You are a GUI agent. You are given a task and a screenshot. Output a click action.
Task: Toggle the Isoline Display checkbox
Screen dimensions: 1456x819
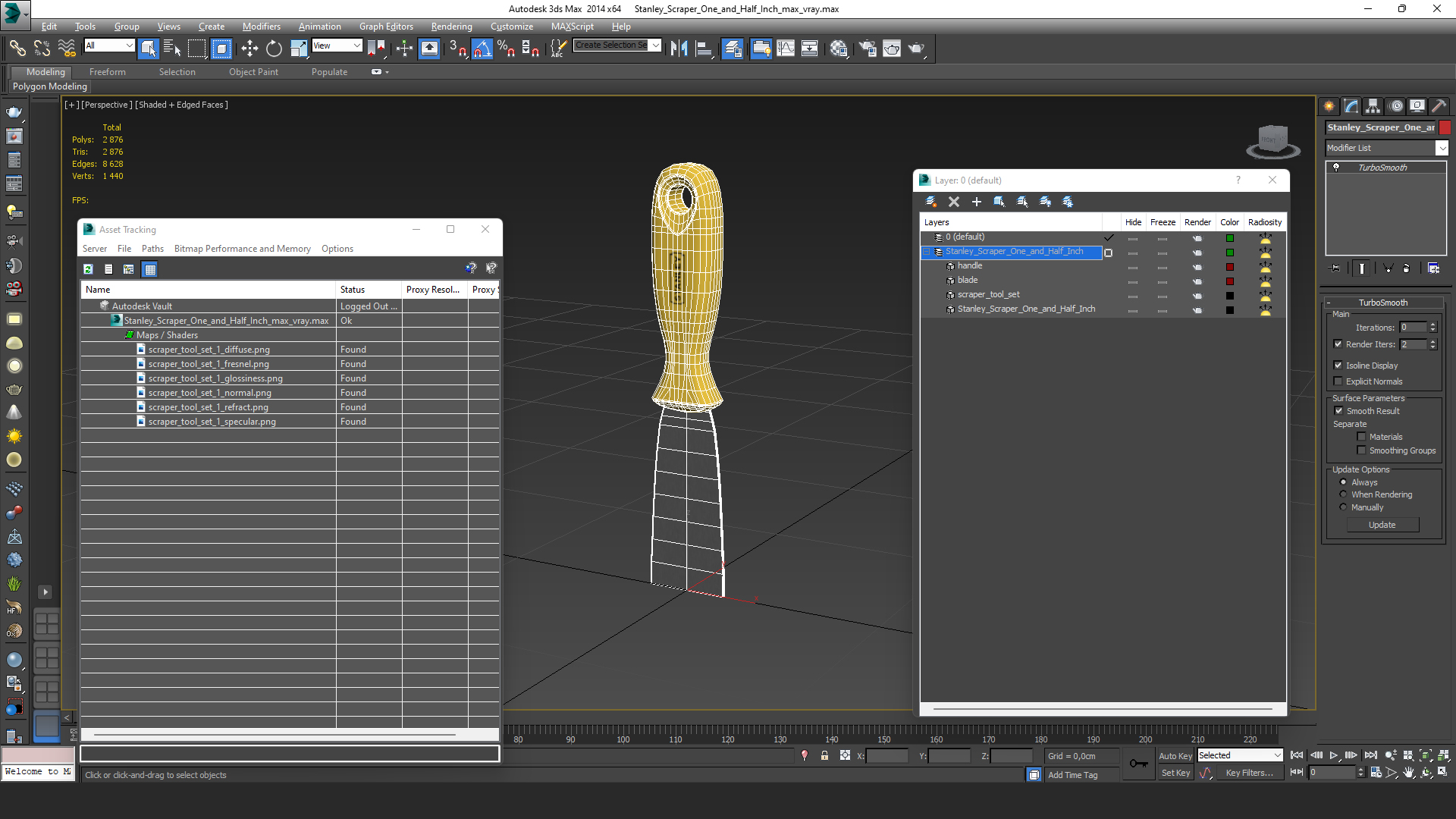click(x=1338, y=366)
